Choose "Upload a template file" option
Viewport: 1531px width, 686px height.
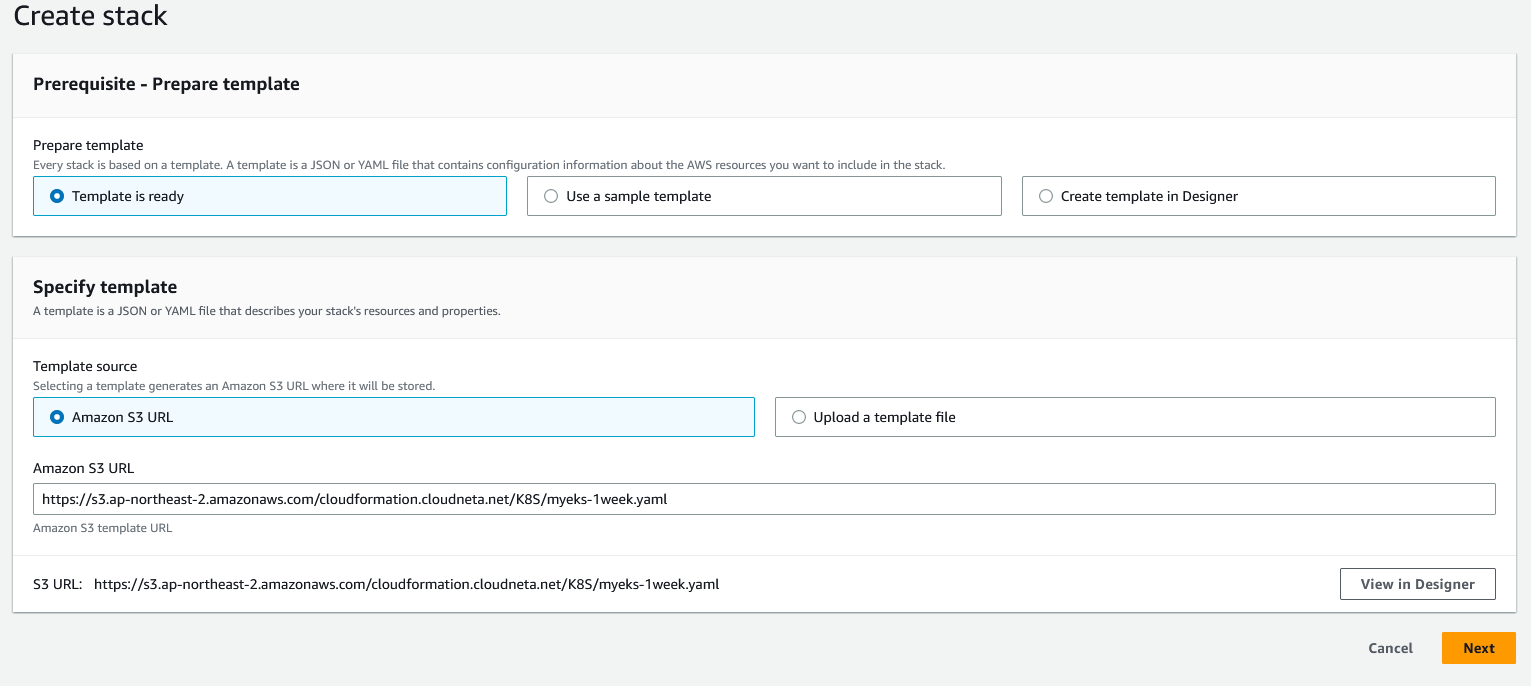799,417
